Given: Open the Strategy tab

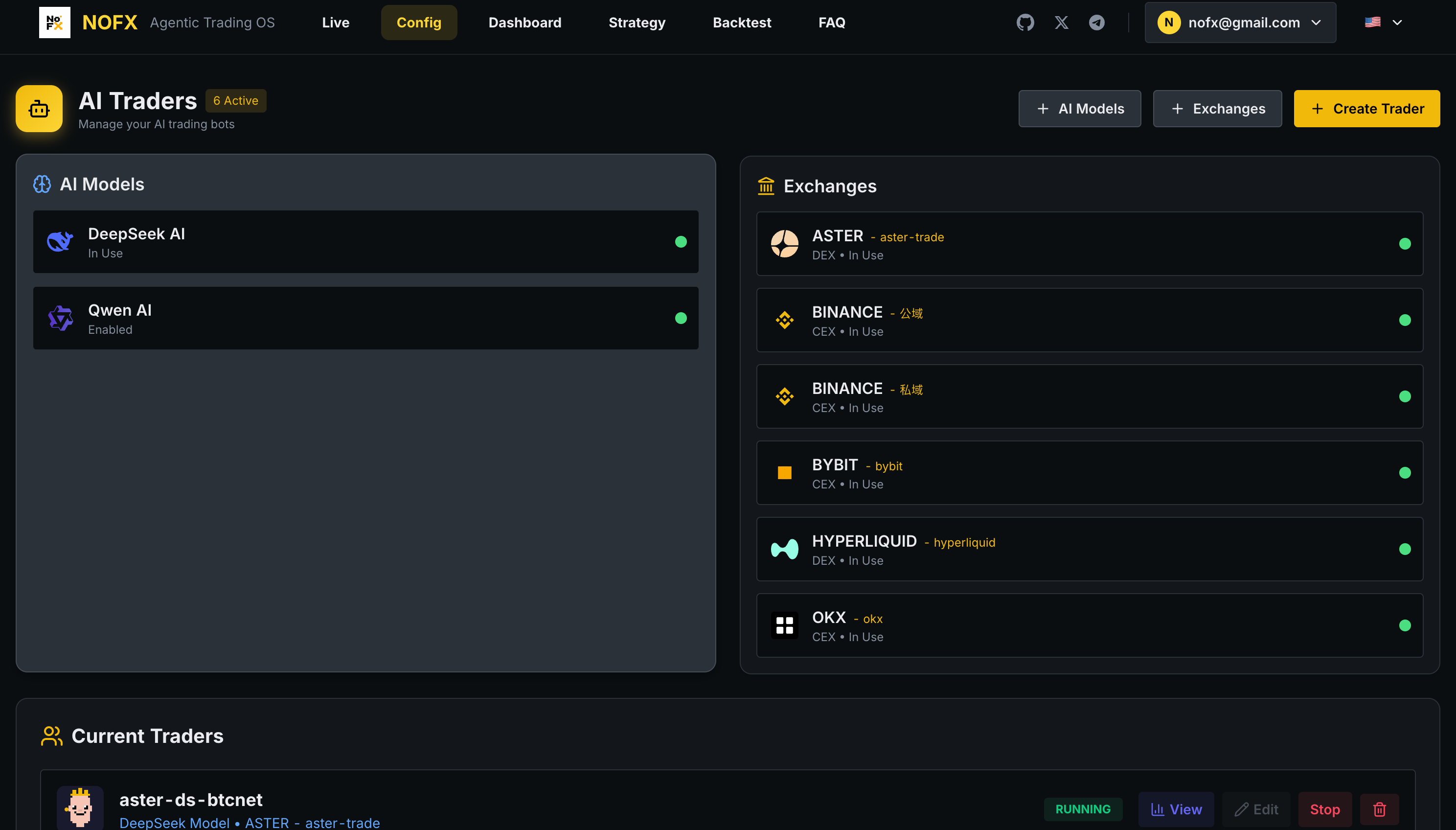Looking at the screenshot, I should point(637,22).
